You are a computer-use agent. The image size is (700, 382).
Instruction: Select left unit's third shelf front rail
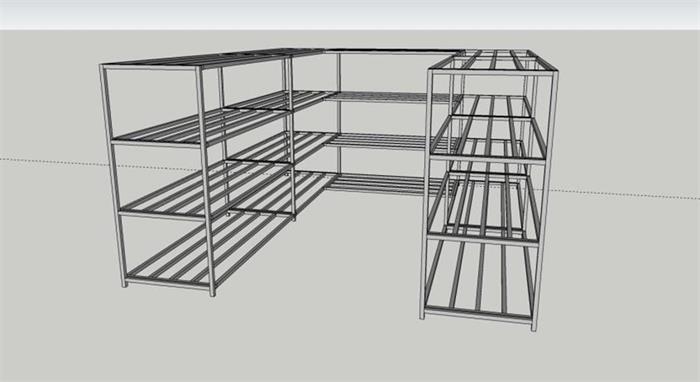pyautogui.click(x=164, y=215)
